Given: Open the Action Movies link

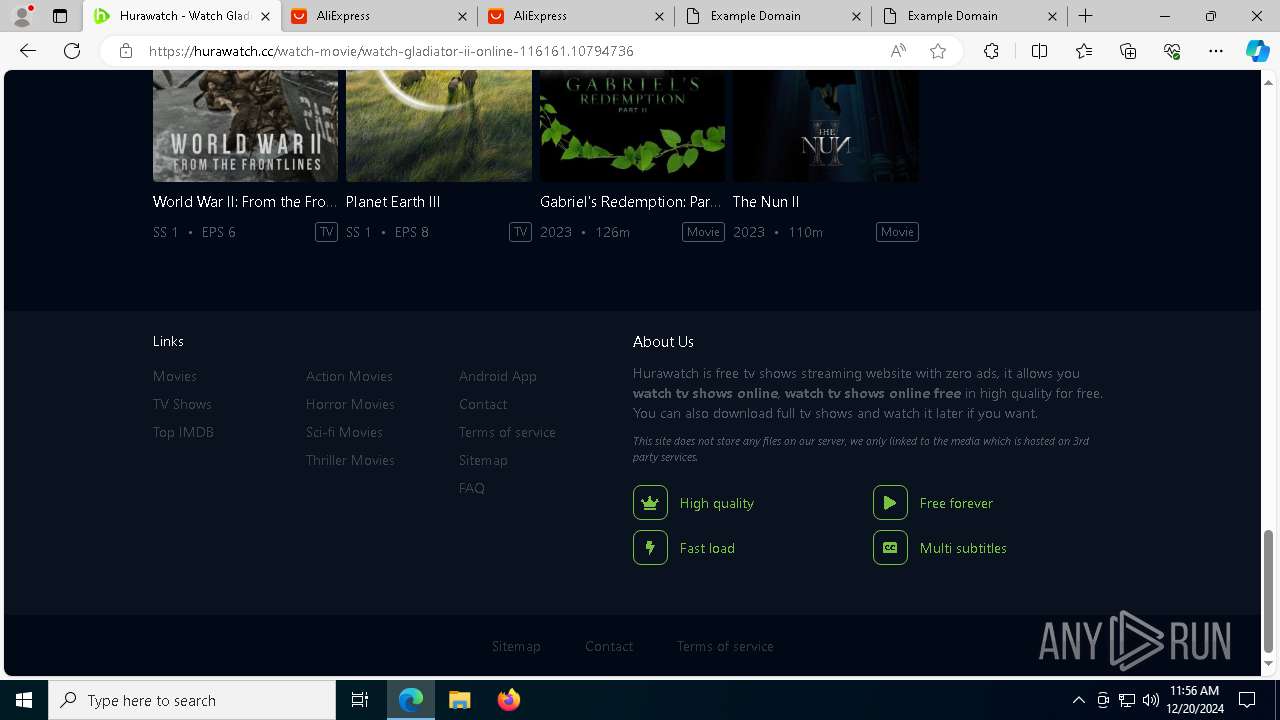Looking at the screenshot, I should click(x=349, y=376).
